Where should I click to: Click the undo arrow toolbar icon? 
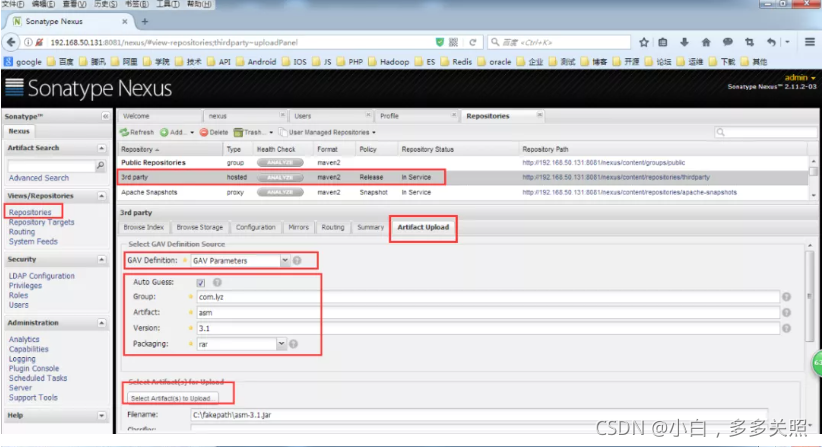(x=771, y=42)
